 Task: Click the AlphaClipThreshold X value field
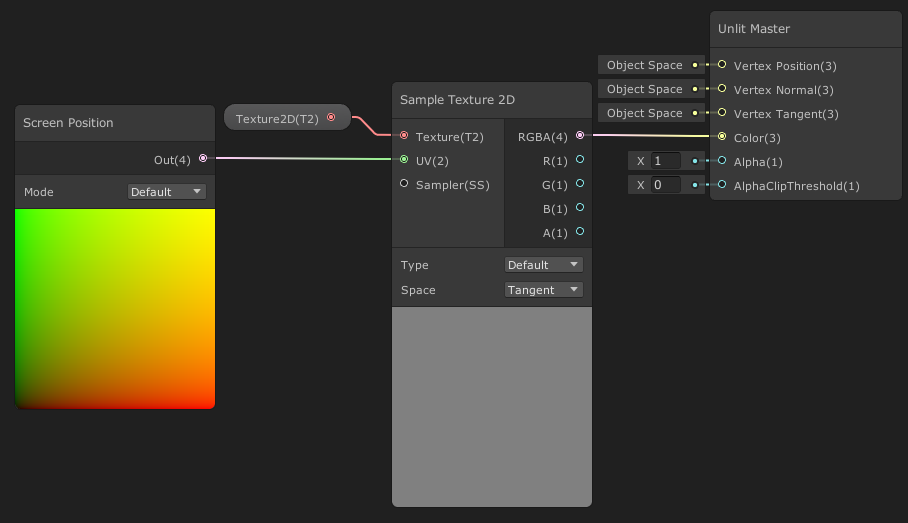coord(665,185)
